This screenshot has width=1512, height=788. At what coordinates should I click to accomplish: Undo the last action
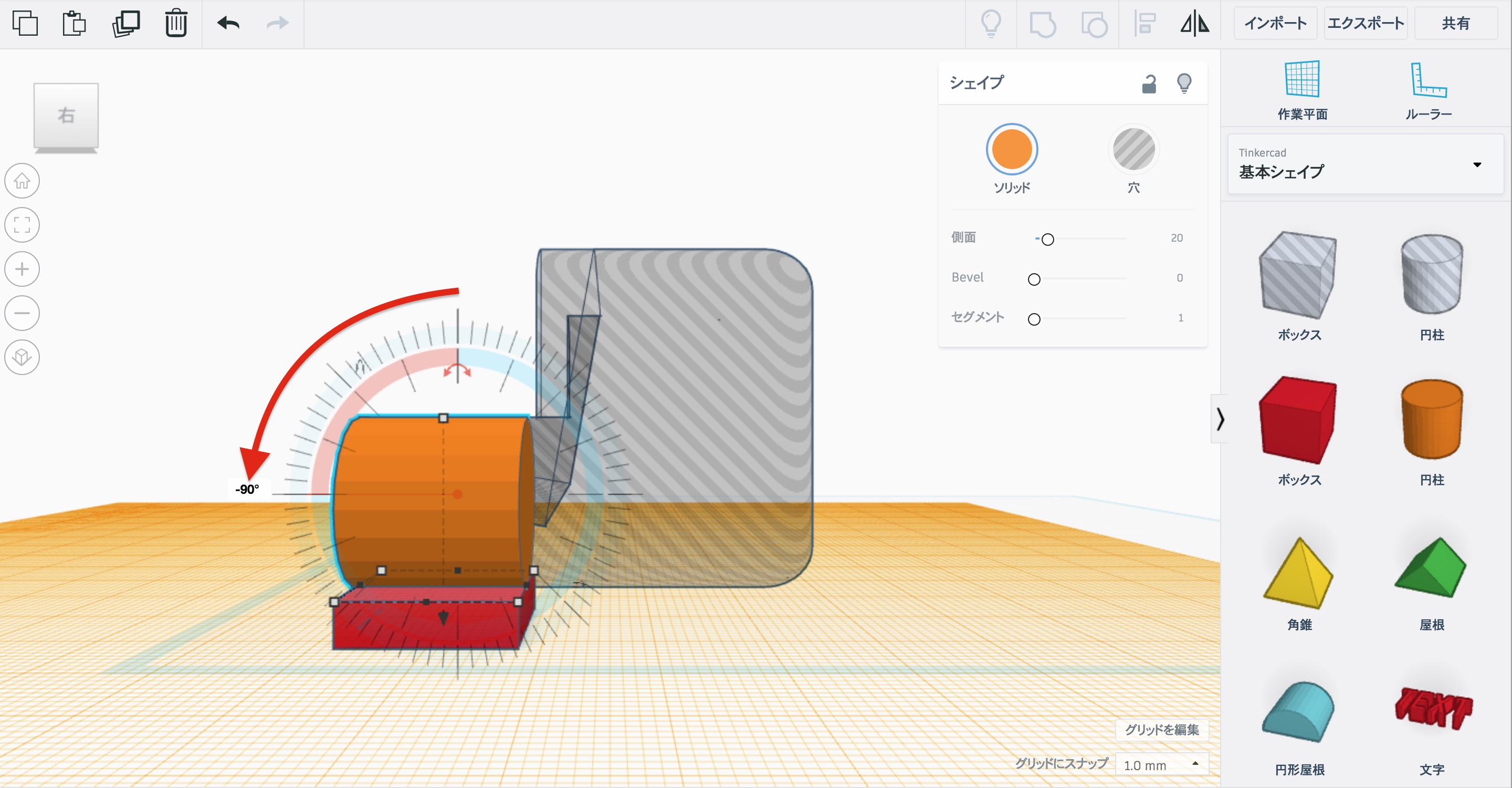tap(228, 24)
